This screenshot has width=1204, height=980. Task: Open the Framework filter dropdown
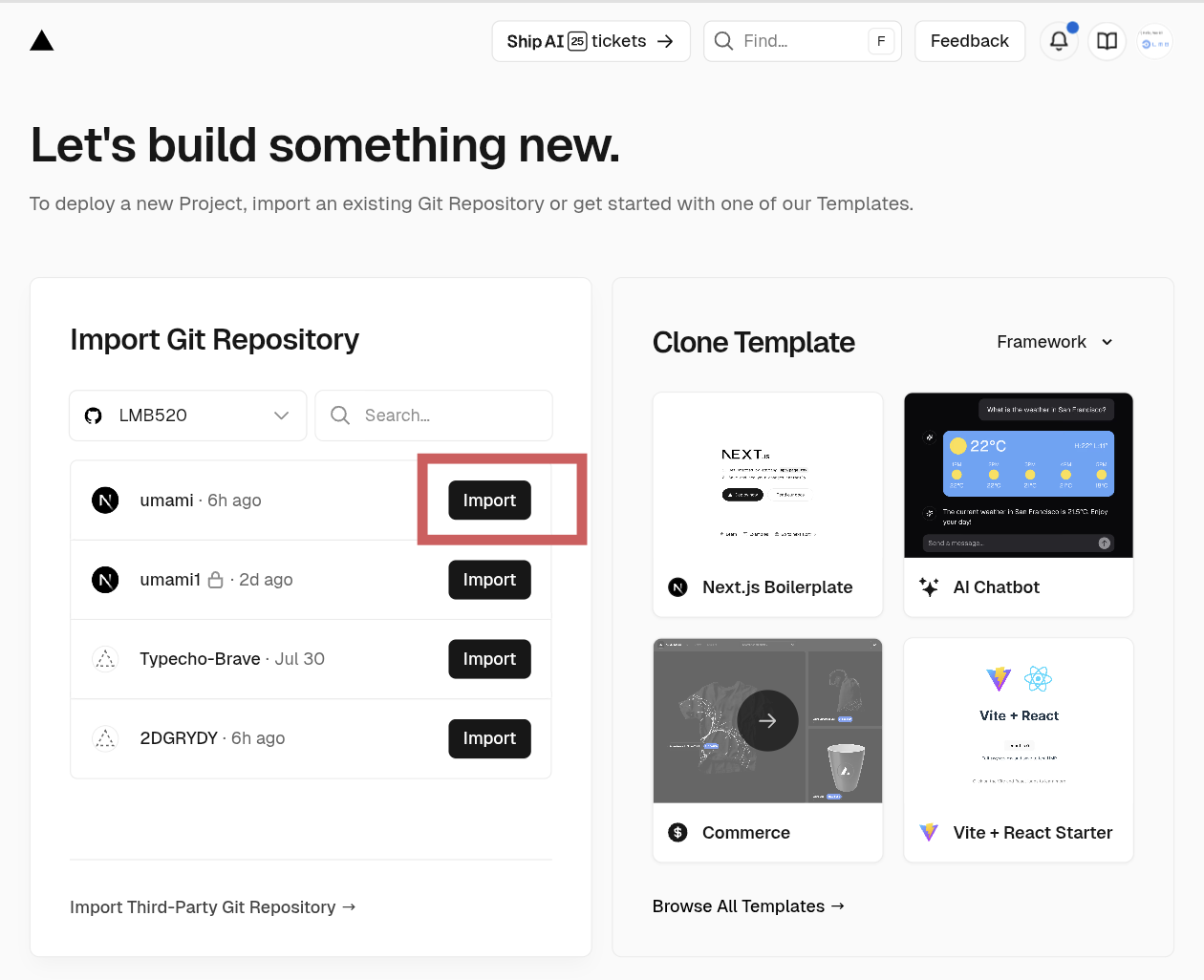point(1054,342)
